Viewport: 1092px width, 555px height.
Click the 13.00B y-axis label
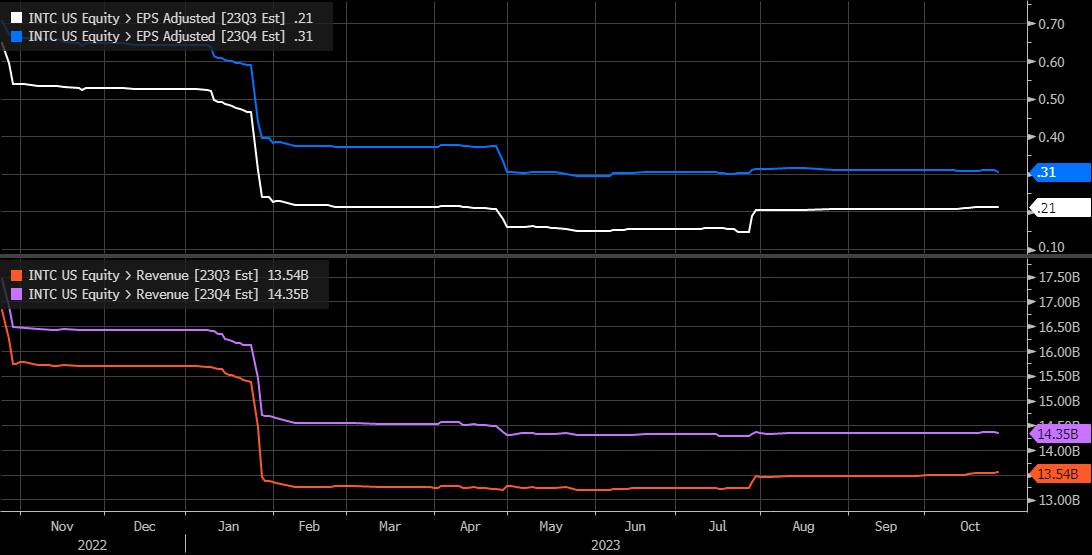click(x=1059, y=500)
